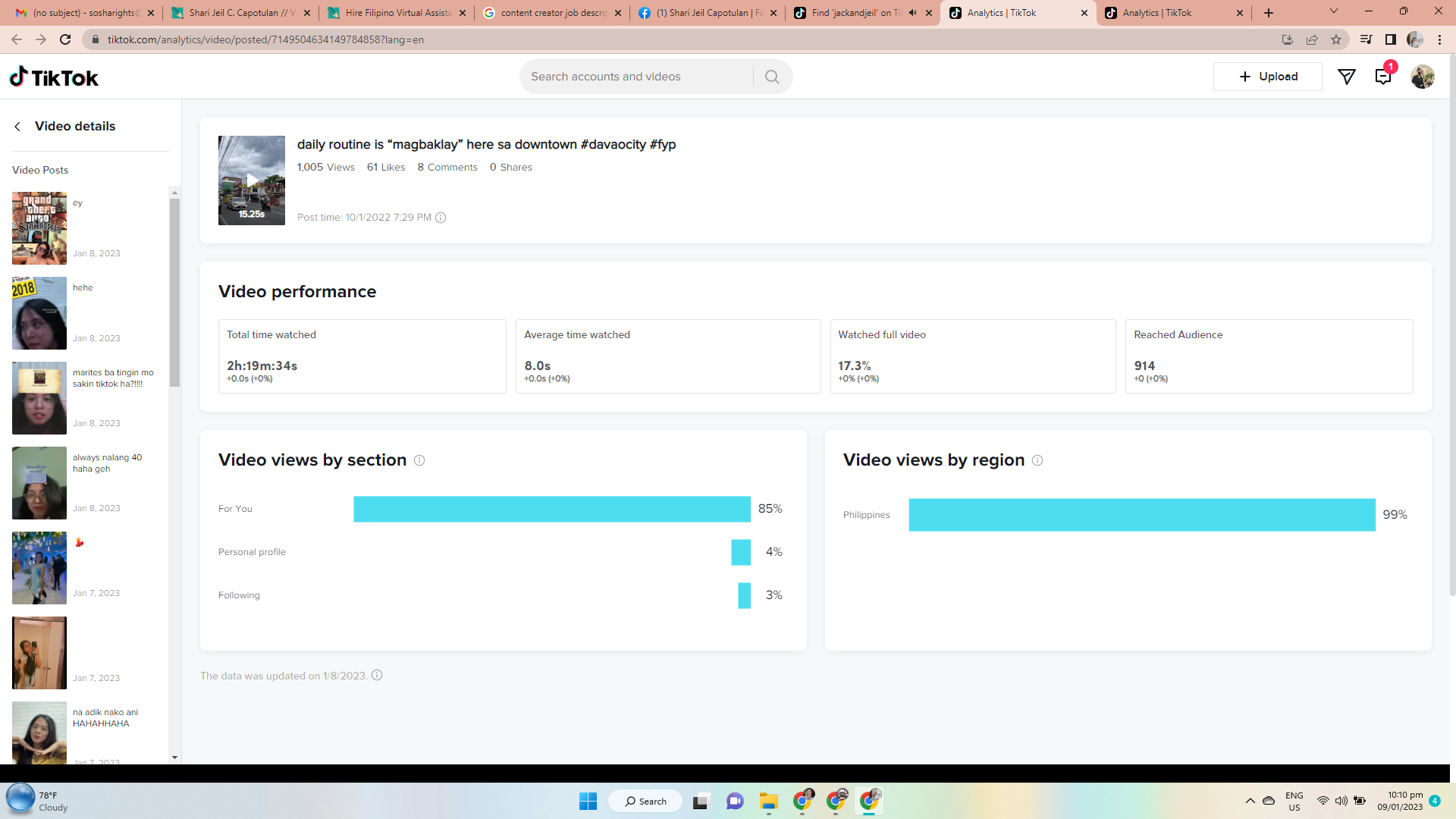1456x819 pixels.
Task: Click Video views by region info icon
Action: pos(1037,460)
